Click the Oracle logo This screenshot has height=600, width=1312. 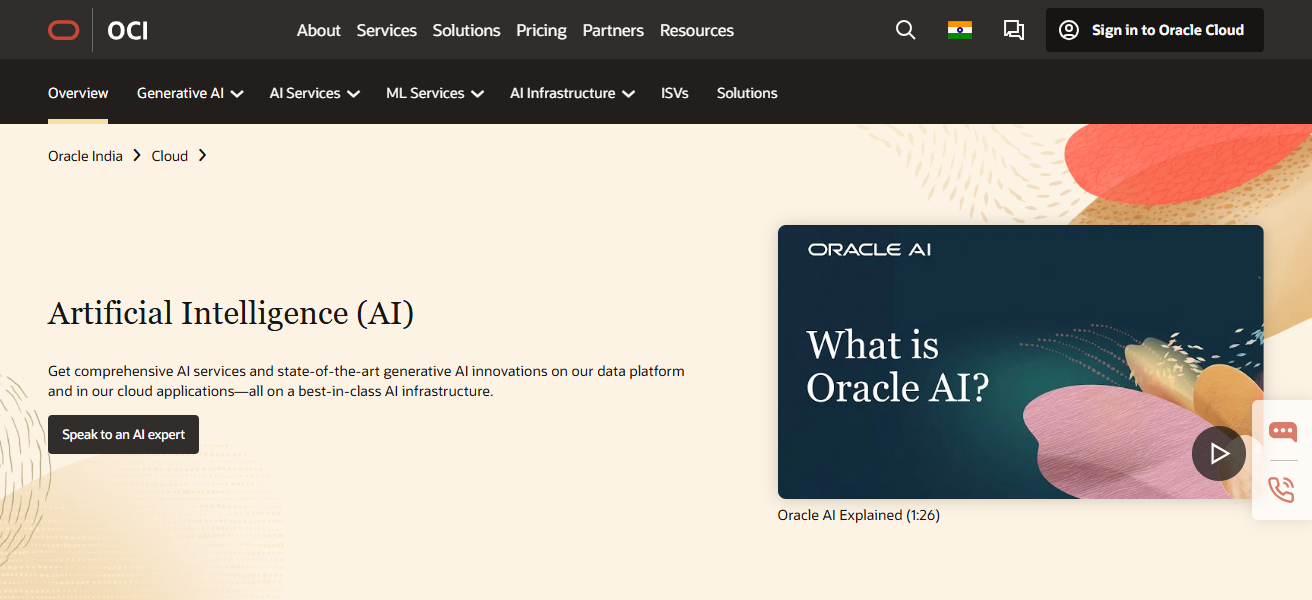click(63, 30)
